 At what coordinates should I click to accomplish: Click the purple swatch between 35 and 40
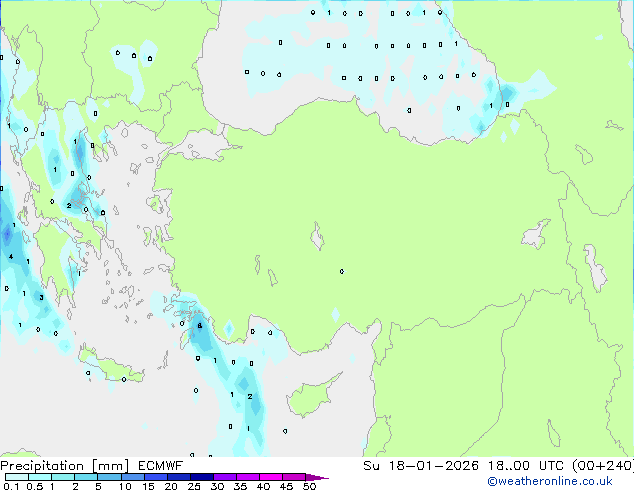[248, 477]
